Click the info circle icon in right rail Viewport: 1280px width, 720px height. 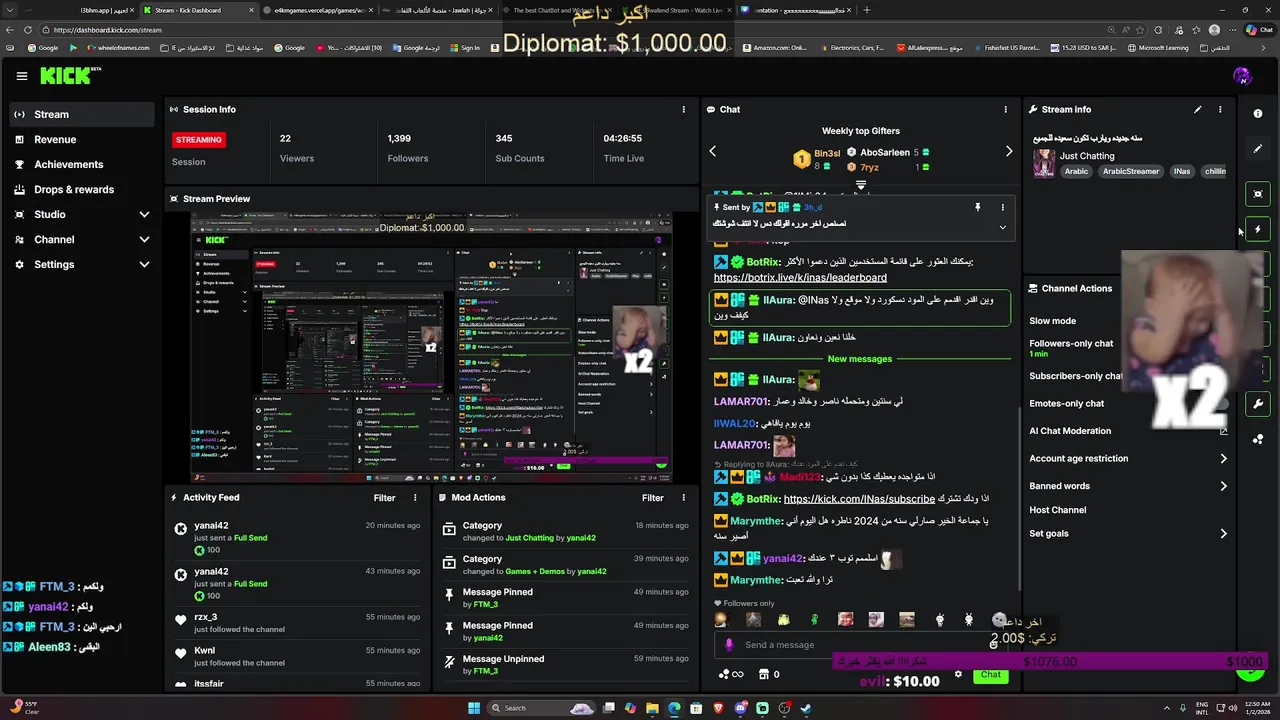click(1258, 113)
